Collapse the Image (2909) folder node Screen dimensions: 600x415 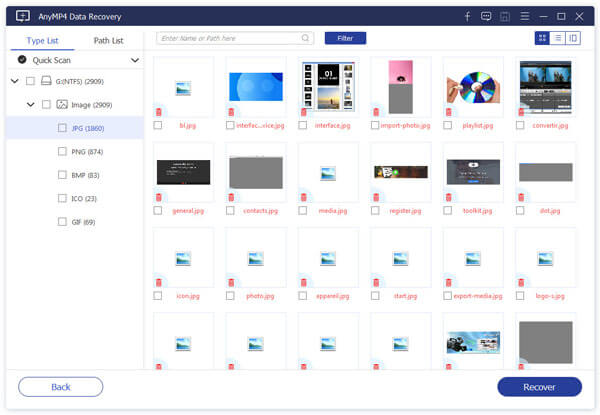click(31, 104)
